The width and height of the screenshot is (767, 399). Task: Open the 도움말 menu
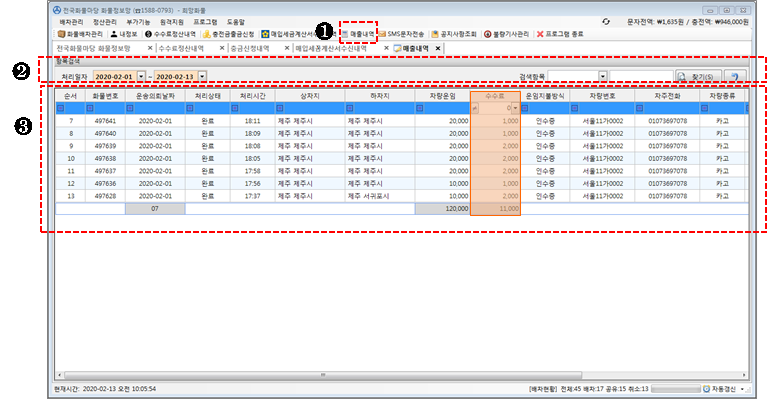click(x=235, y=22)
